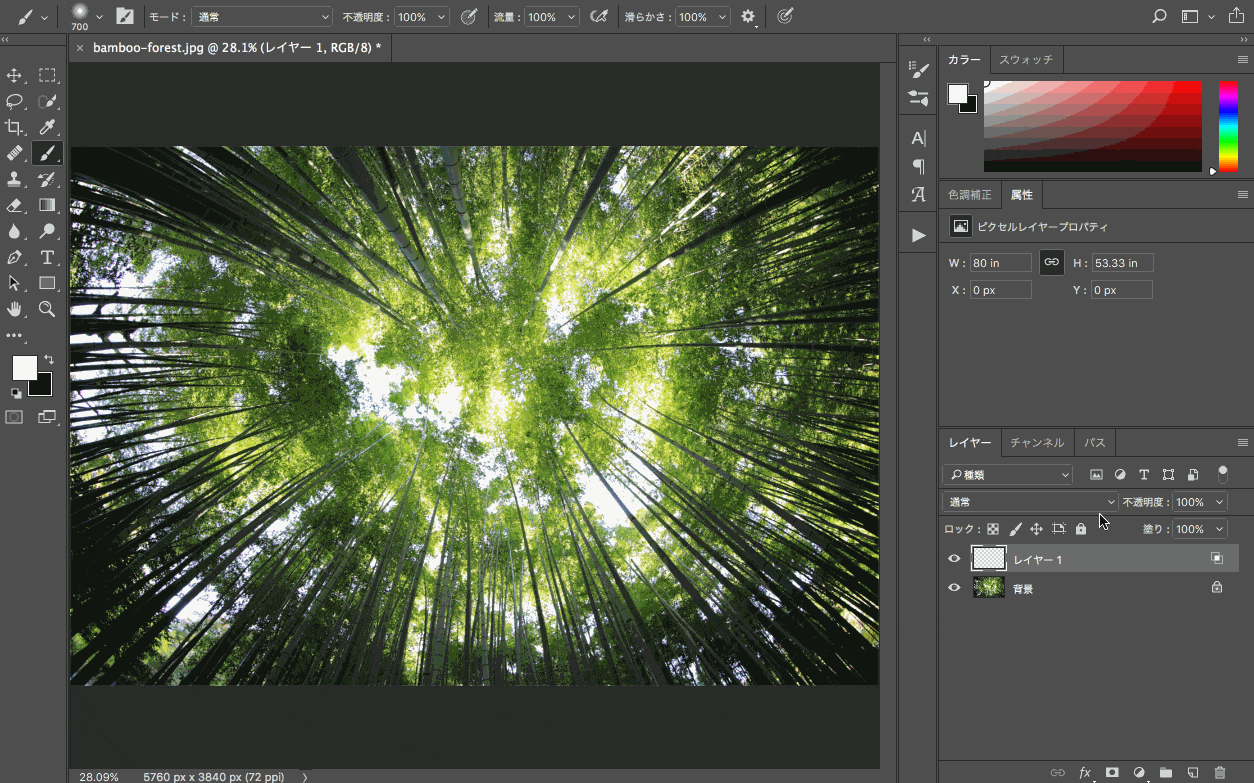Click the vertical hue slider in Color panel
1254x783 pixels.
pos(1228,126)
